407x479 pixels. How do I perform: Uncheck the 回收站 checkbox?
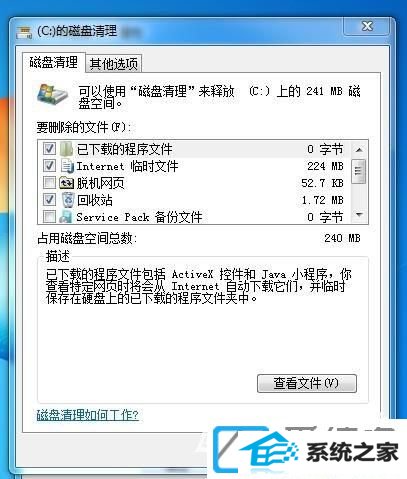click(49, 200)
